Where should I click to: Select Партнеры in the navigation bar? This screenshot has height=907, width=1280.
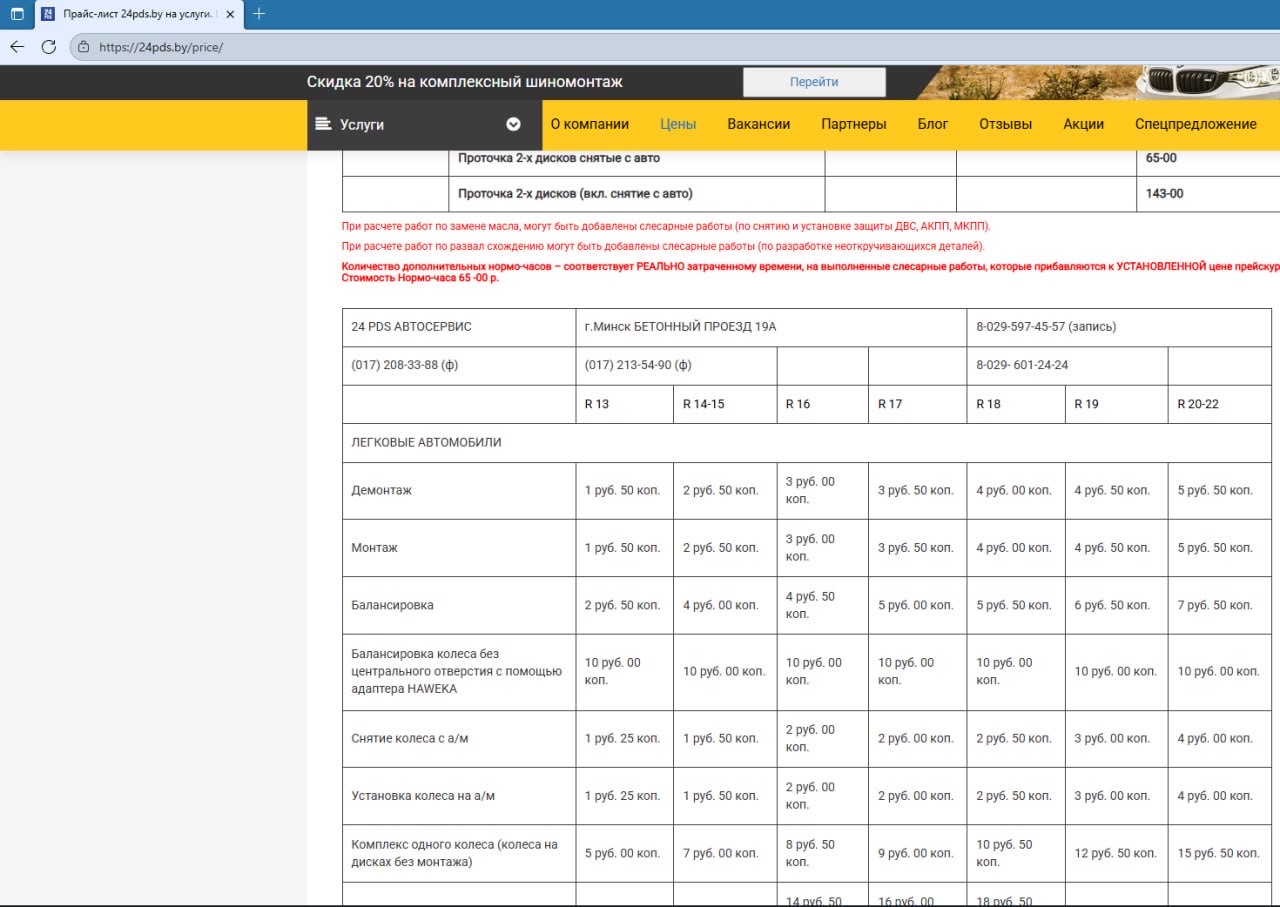tap(853, 124)
